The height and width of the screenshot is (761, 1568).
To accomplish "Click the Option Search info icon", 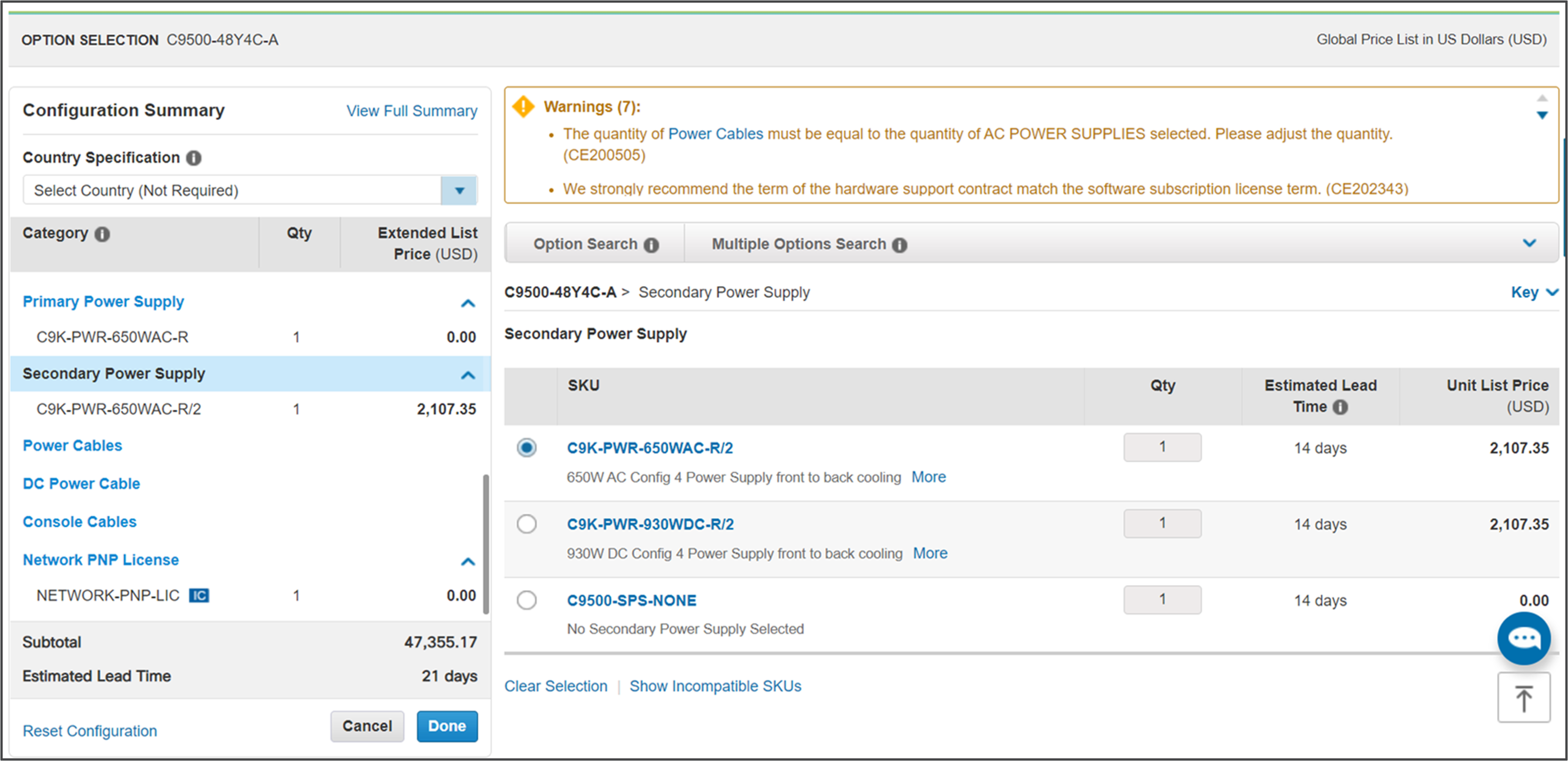I will [x=651, y=244].
